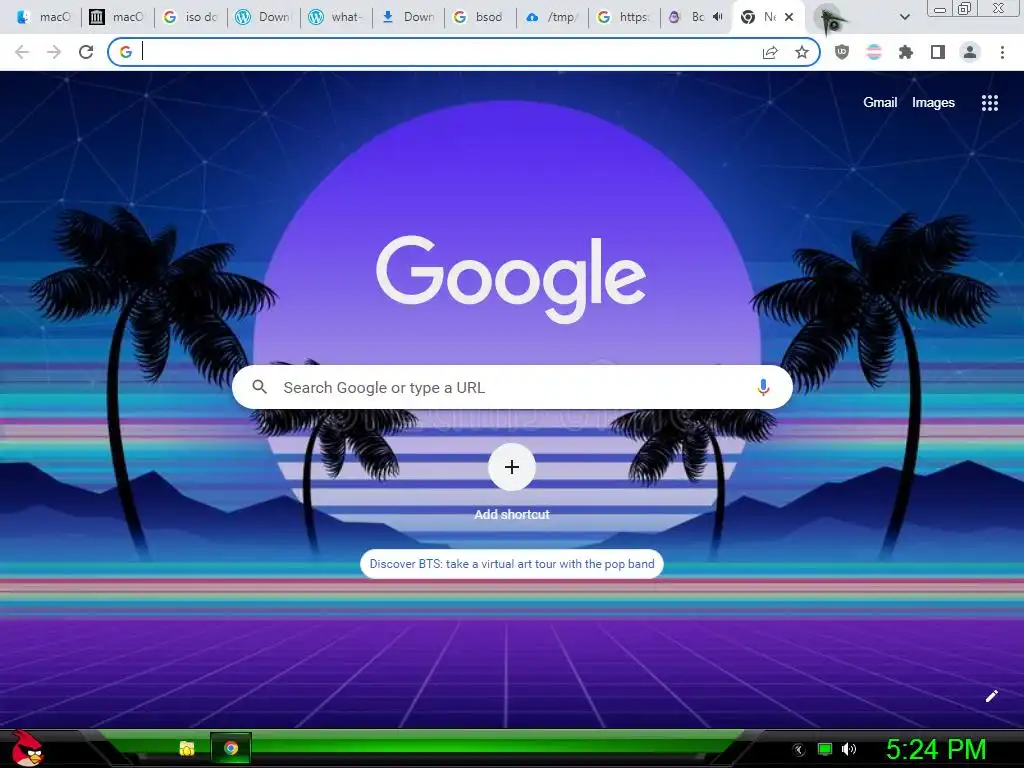Viewport: 1024px width, 768px height.
Task: Click the 'Add shortcut' label
Action: click(x=512, y=515)
